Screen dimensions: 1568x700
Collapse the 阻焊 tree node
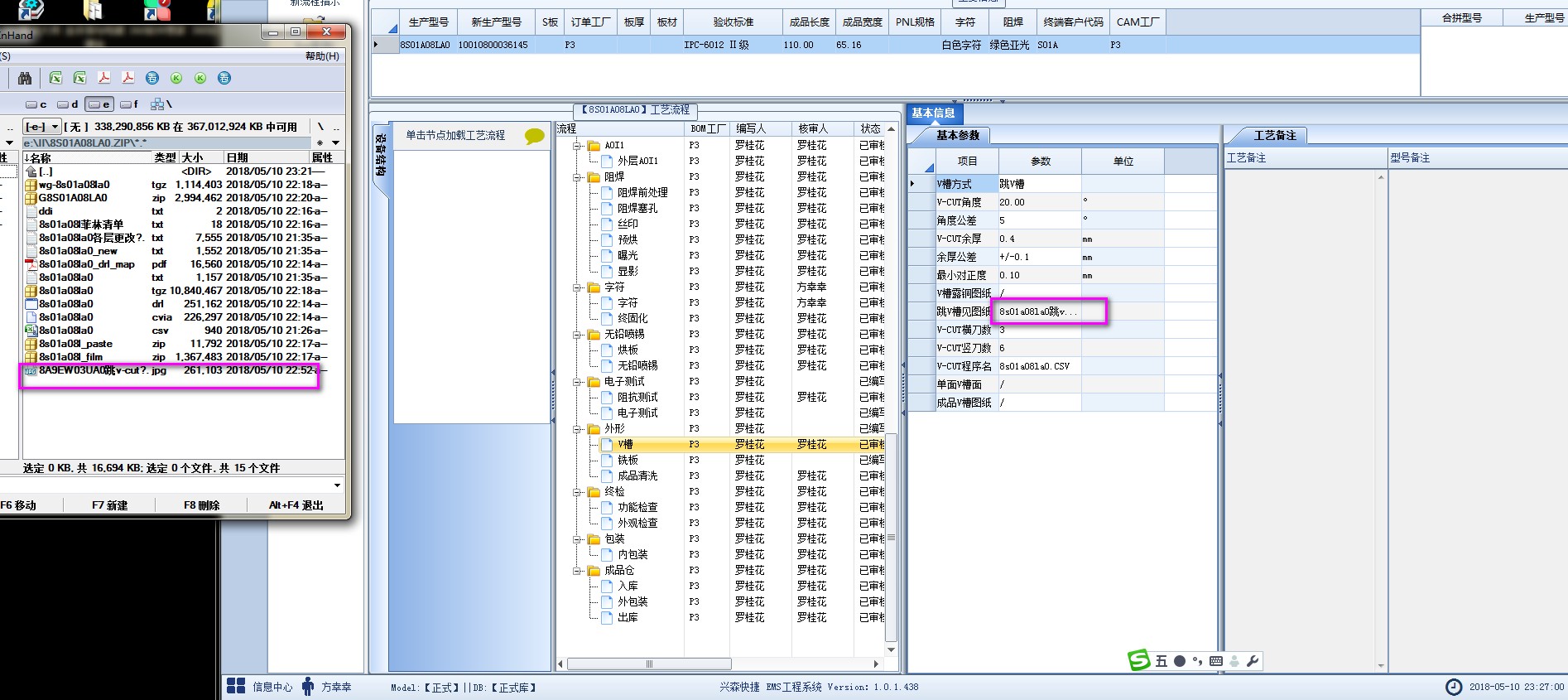tap(577, 177)
